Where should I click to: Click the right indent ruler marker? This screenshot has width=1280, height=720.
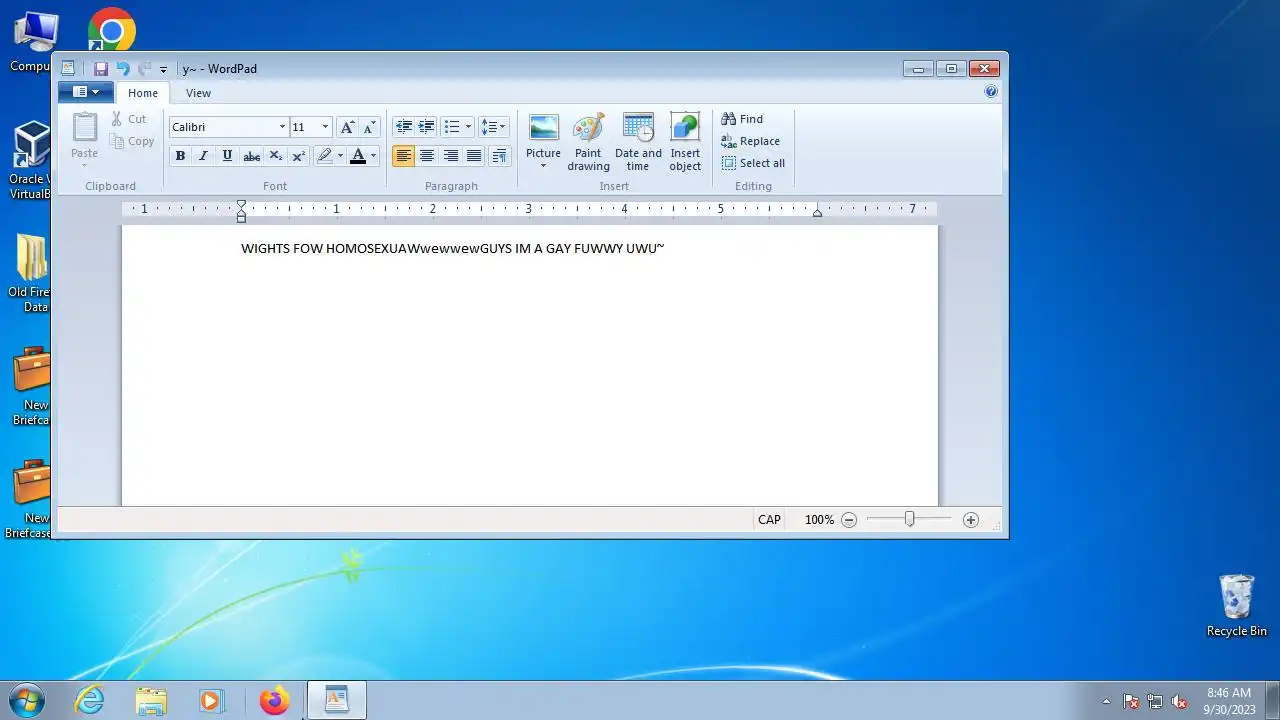pyautogui.click(x=817, y=213)
